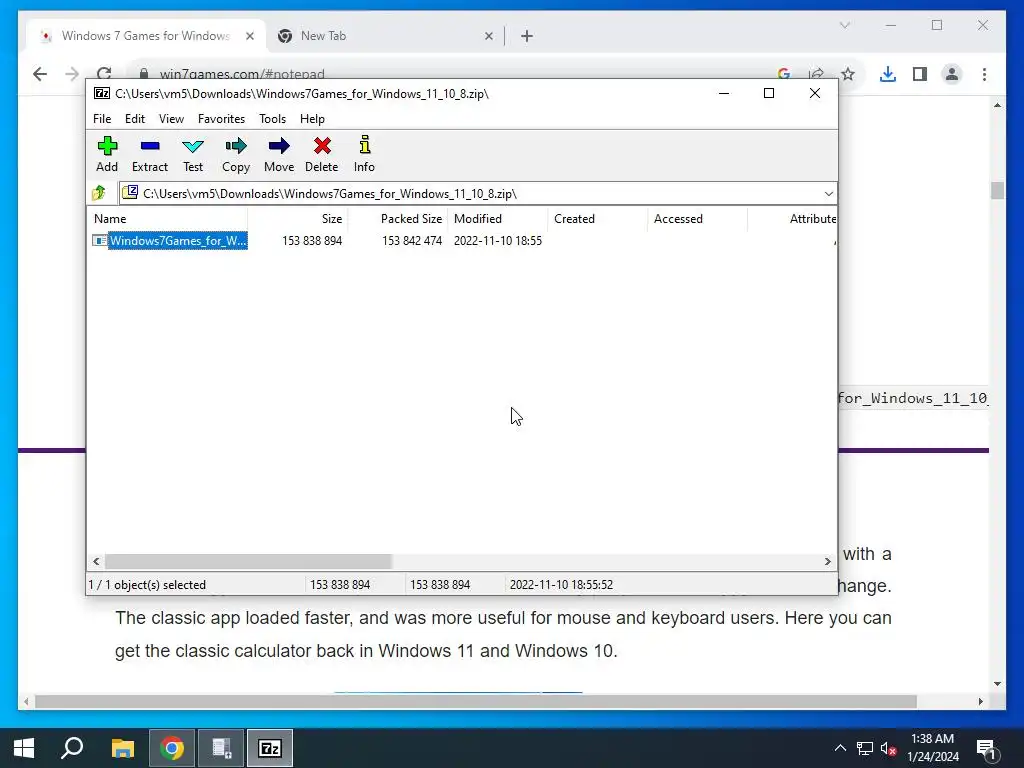Sort by the Name column header

click(x=167, y=219)
